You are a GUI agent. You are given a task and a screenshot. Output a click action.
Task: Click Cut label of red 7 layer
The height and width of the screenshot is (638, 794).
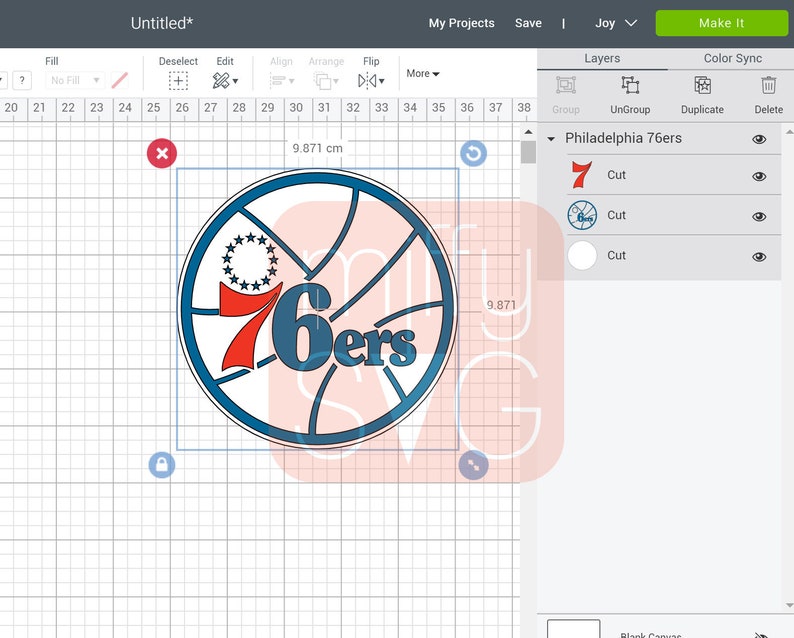click(616, 175)
